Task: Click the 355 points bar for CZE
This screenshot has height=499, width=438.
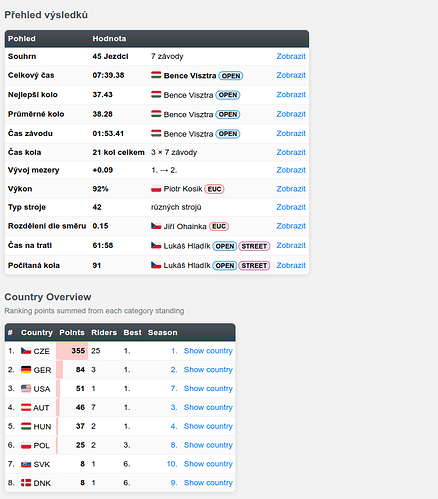Action: click(x=72, y=351)
